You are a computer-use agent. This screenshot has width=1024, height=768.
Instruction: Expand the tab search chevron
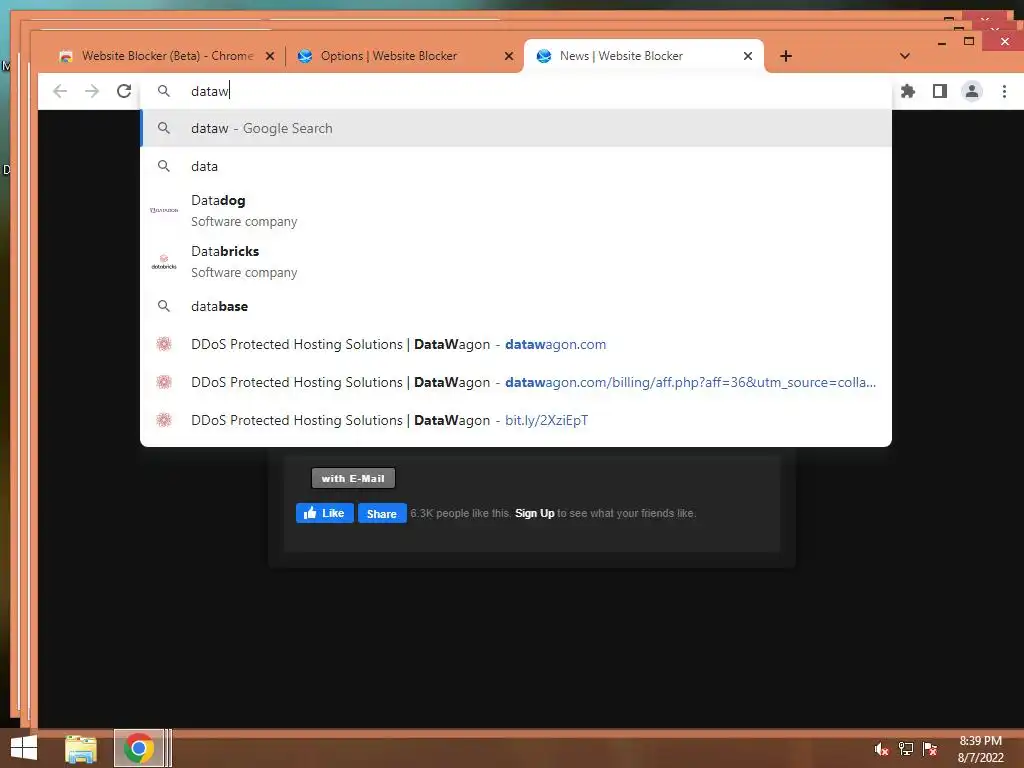click(904, 56)
